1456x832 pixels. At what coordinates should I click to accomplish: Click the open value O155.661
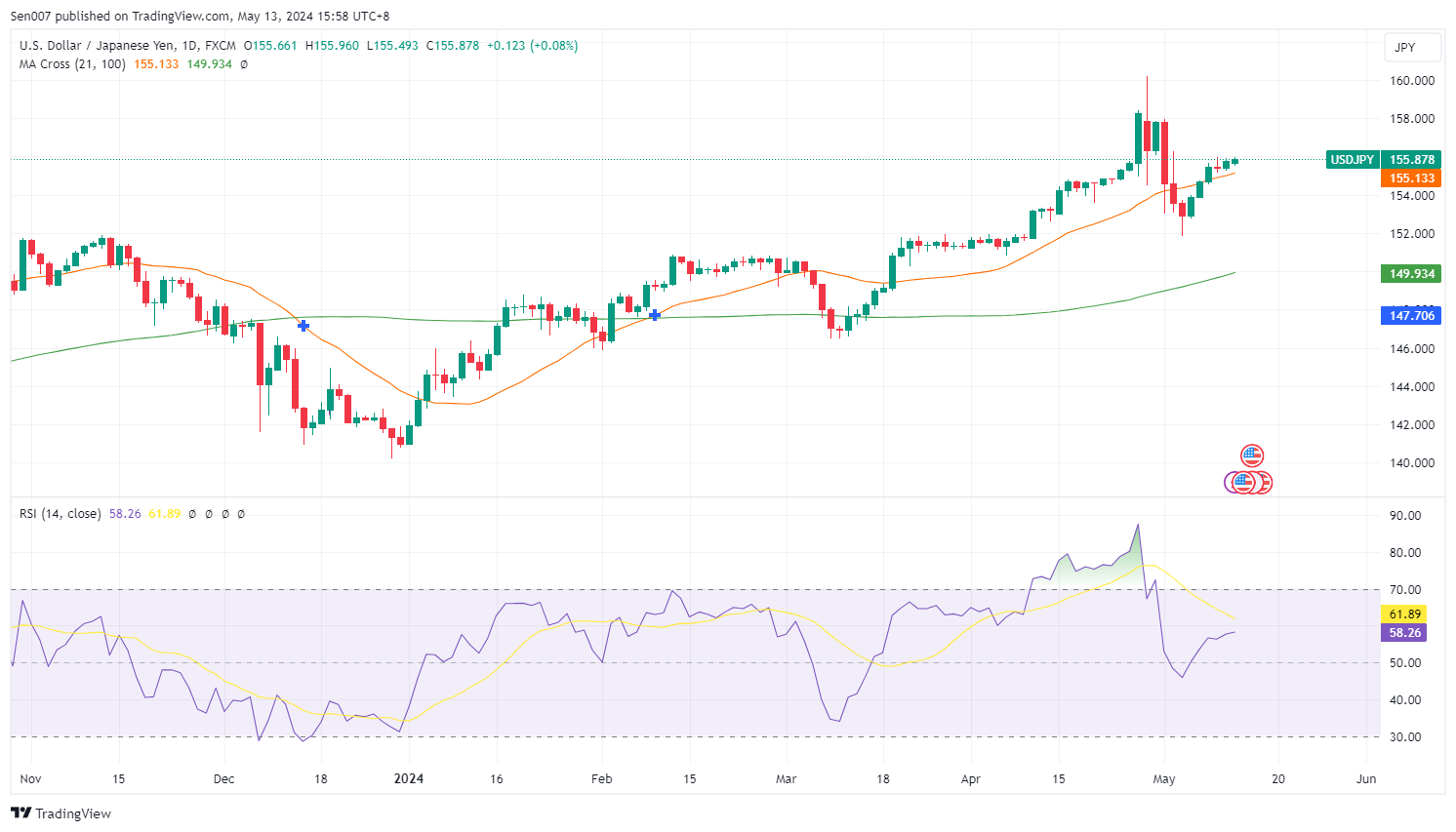(270, 46)
